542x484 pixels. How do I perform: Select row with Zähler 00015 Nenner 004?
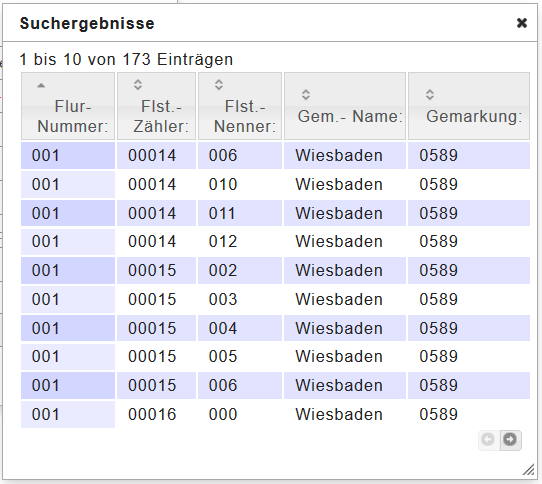click(275, 328)
